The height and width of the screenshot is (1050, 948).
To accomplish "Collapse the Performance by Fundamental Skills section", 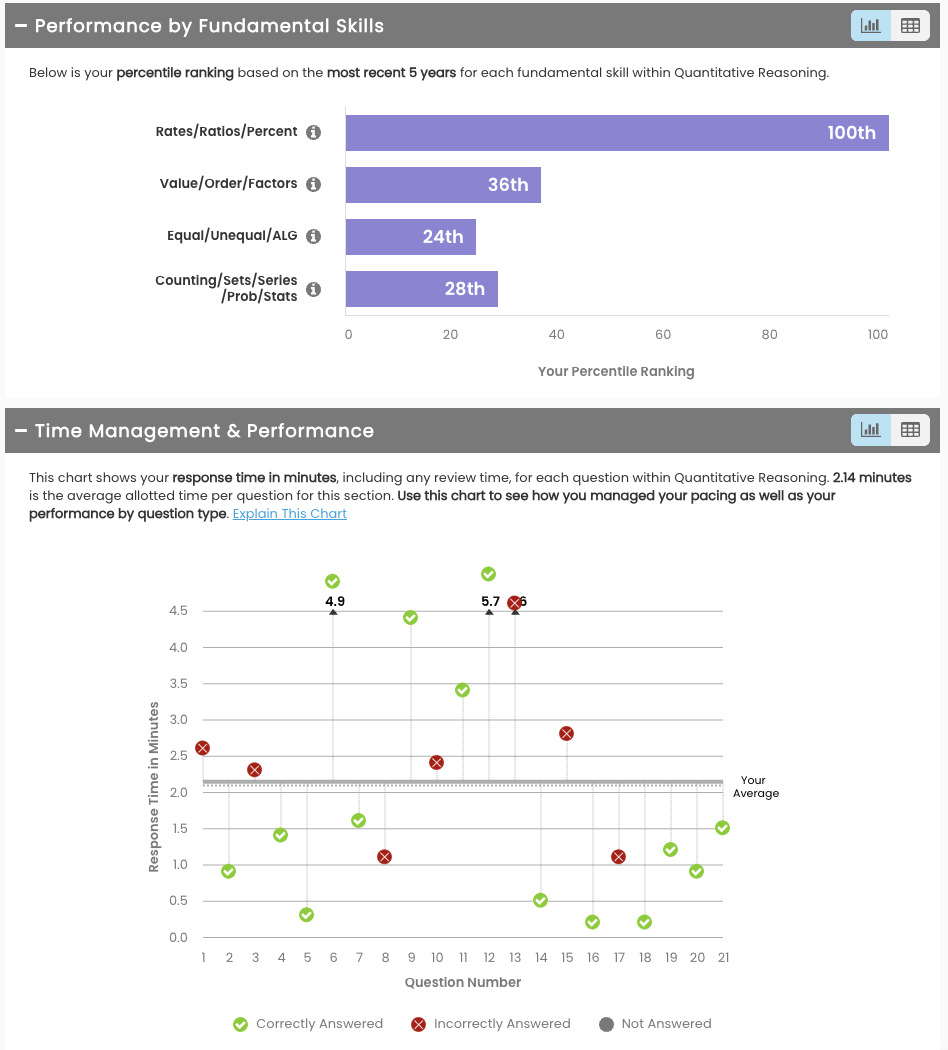I will [21, 26].
